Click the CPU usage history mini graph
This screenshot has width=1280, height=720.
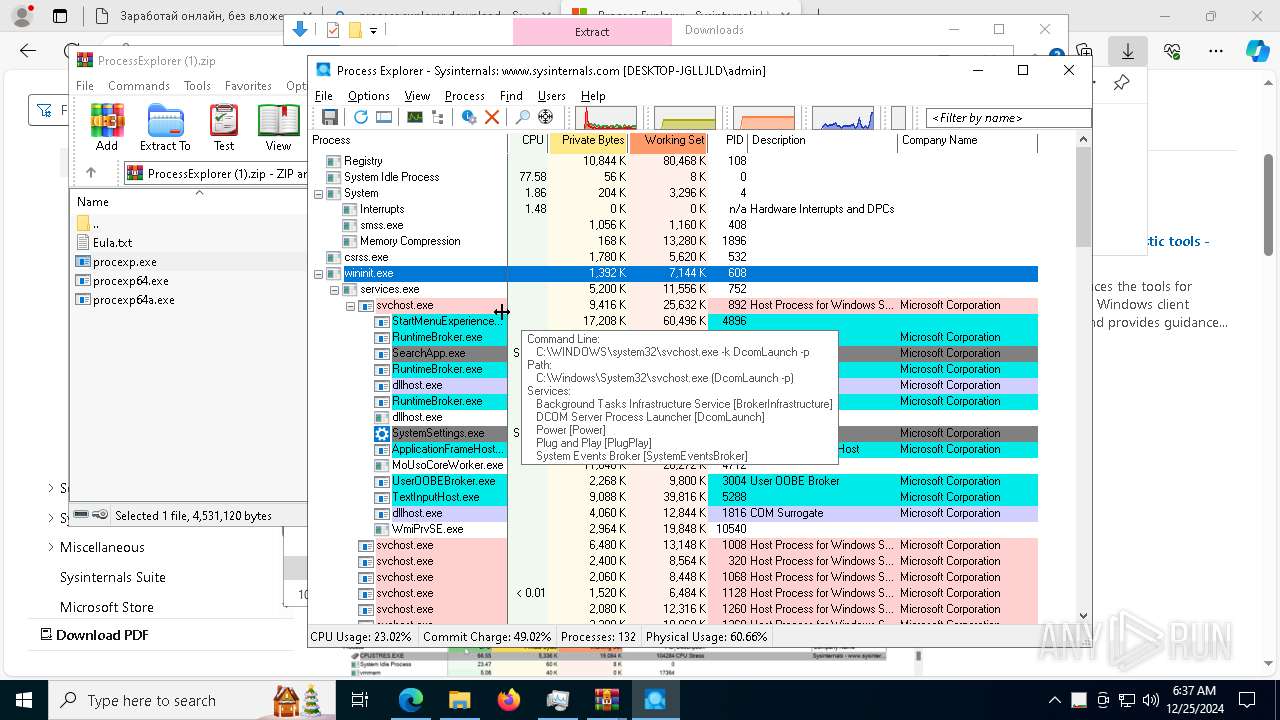(606, 118)
